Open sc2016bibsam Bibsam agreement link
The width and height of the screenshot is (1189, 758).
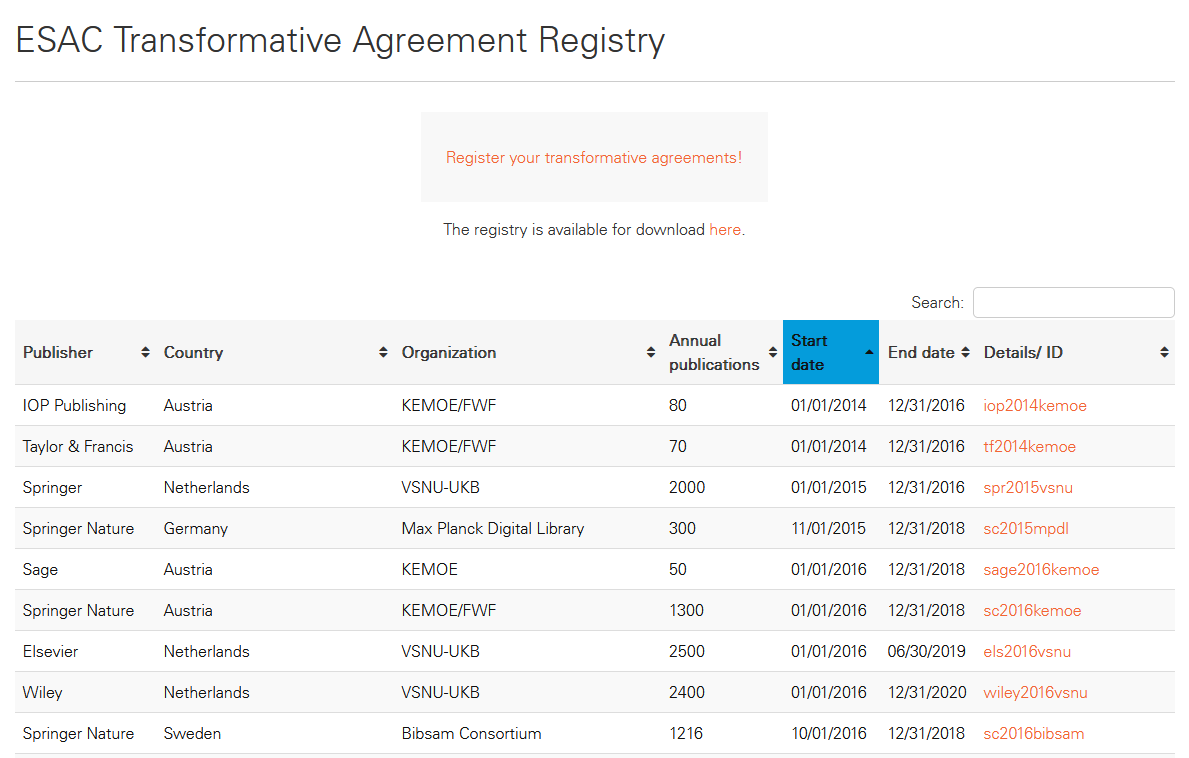point(1034,734)
